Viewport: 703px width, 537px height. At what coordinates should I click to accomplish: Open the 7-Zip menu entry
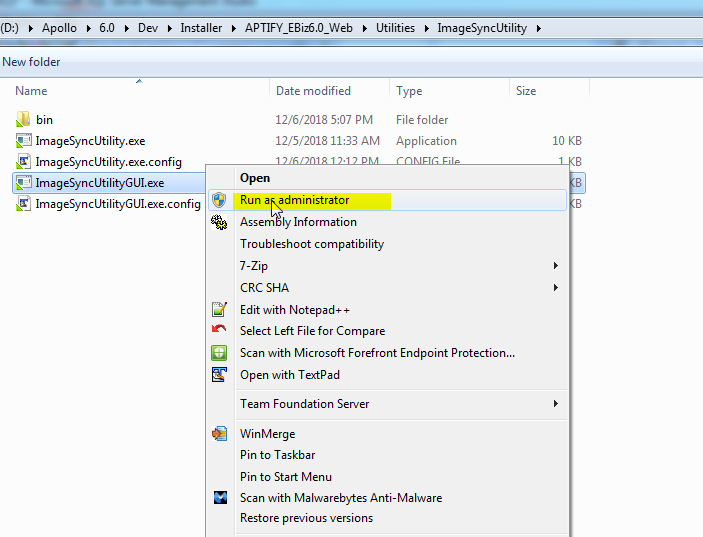click(254, 266)
